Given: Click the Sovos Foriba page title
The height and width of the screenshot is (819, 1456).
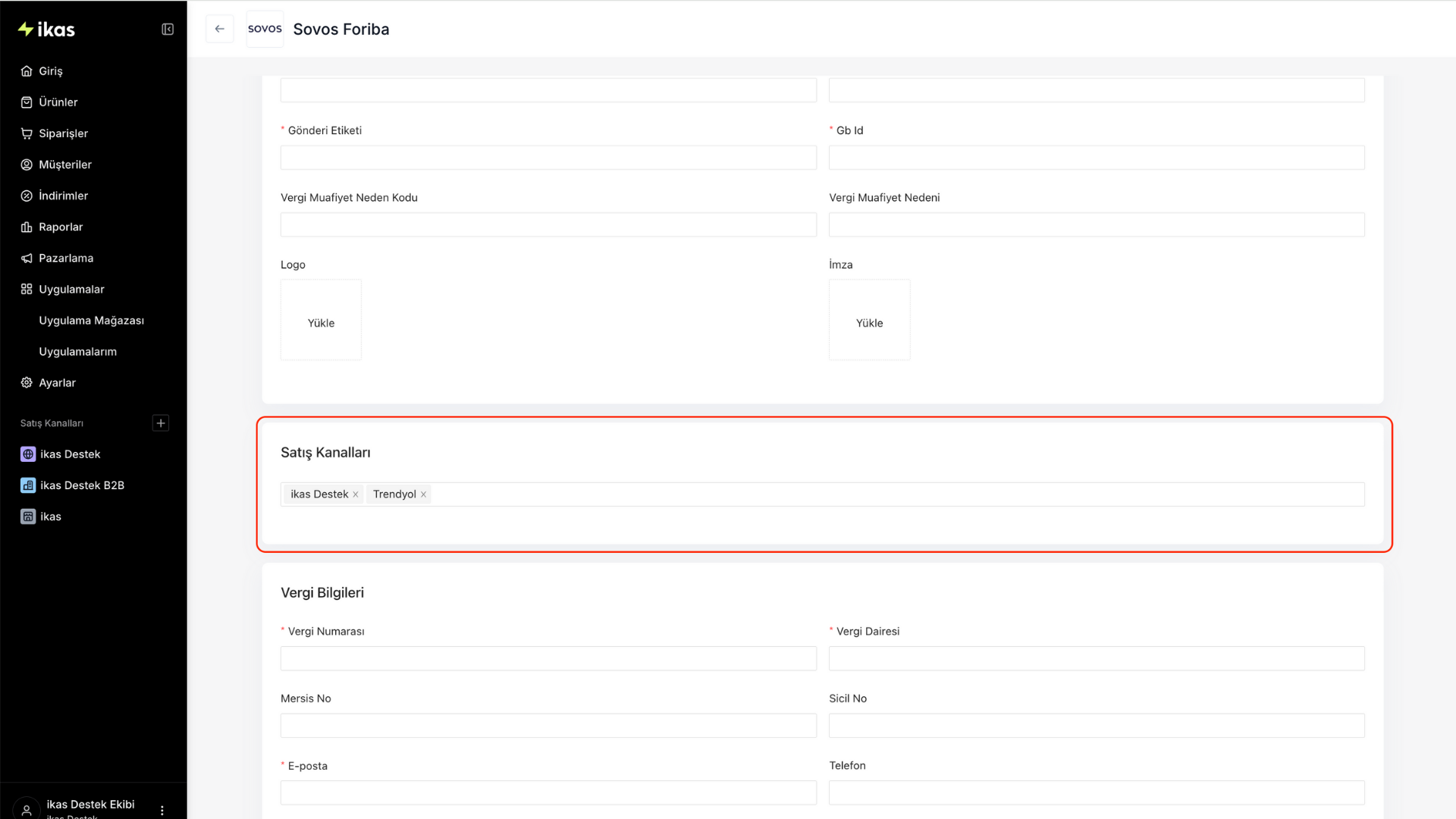Looking at the screenshot, I should [341, 29].
